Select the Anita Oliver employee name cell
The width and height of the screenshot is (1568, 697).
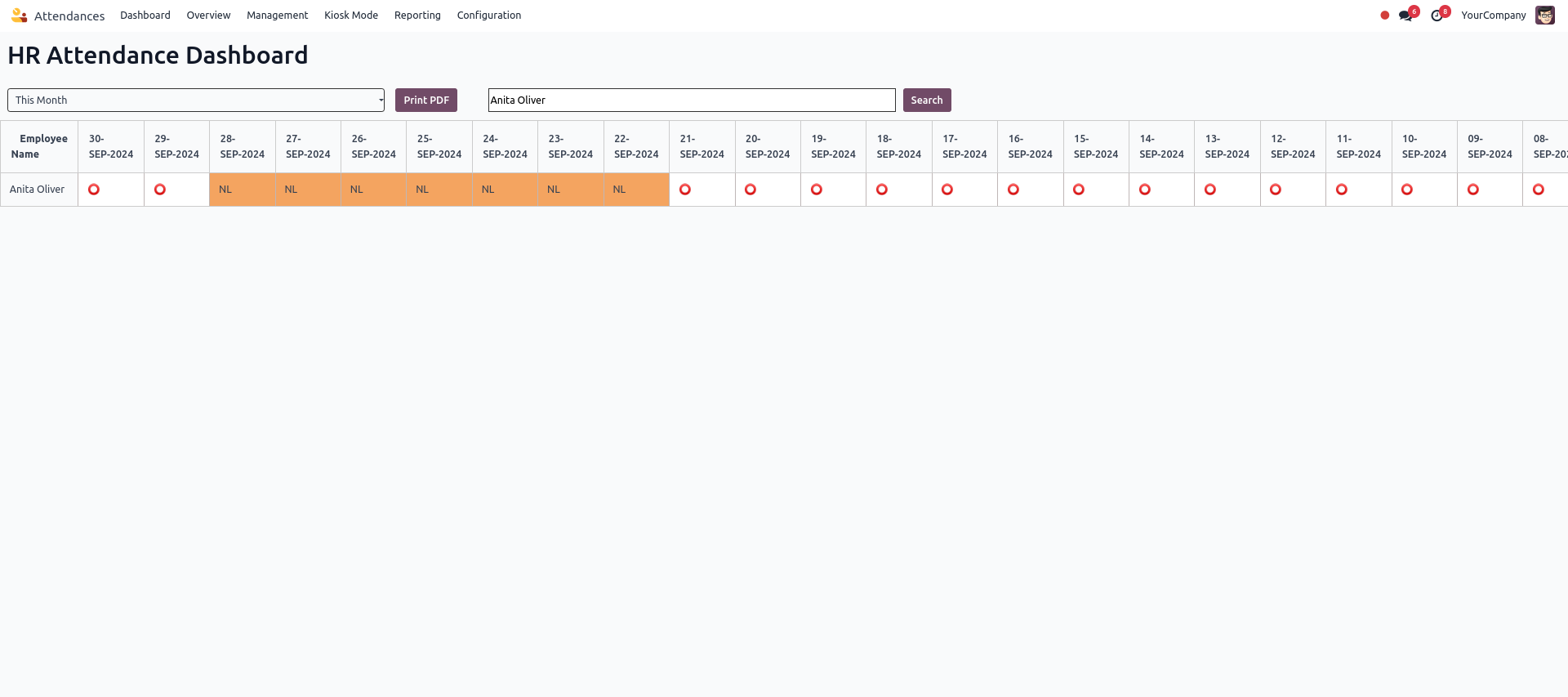coord(38,190)
